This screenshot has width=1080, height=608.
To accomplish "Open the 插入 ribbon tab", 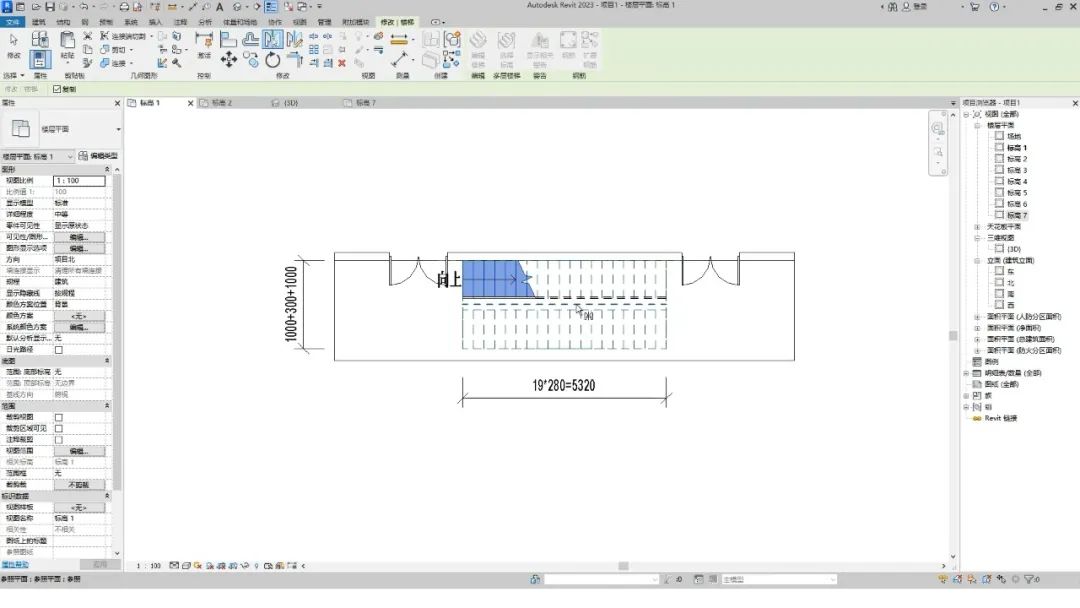I will tap(156, 22).
